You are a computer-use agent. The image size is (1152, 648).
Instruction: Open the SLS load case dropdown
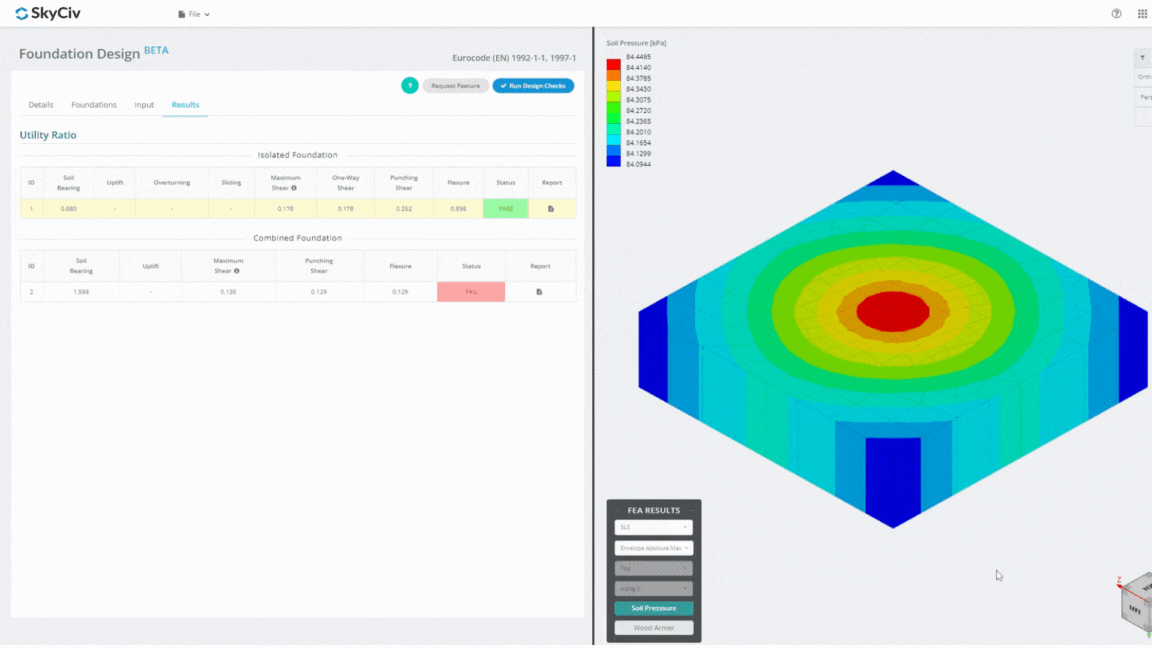point(653,527)
